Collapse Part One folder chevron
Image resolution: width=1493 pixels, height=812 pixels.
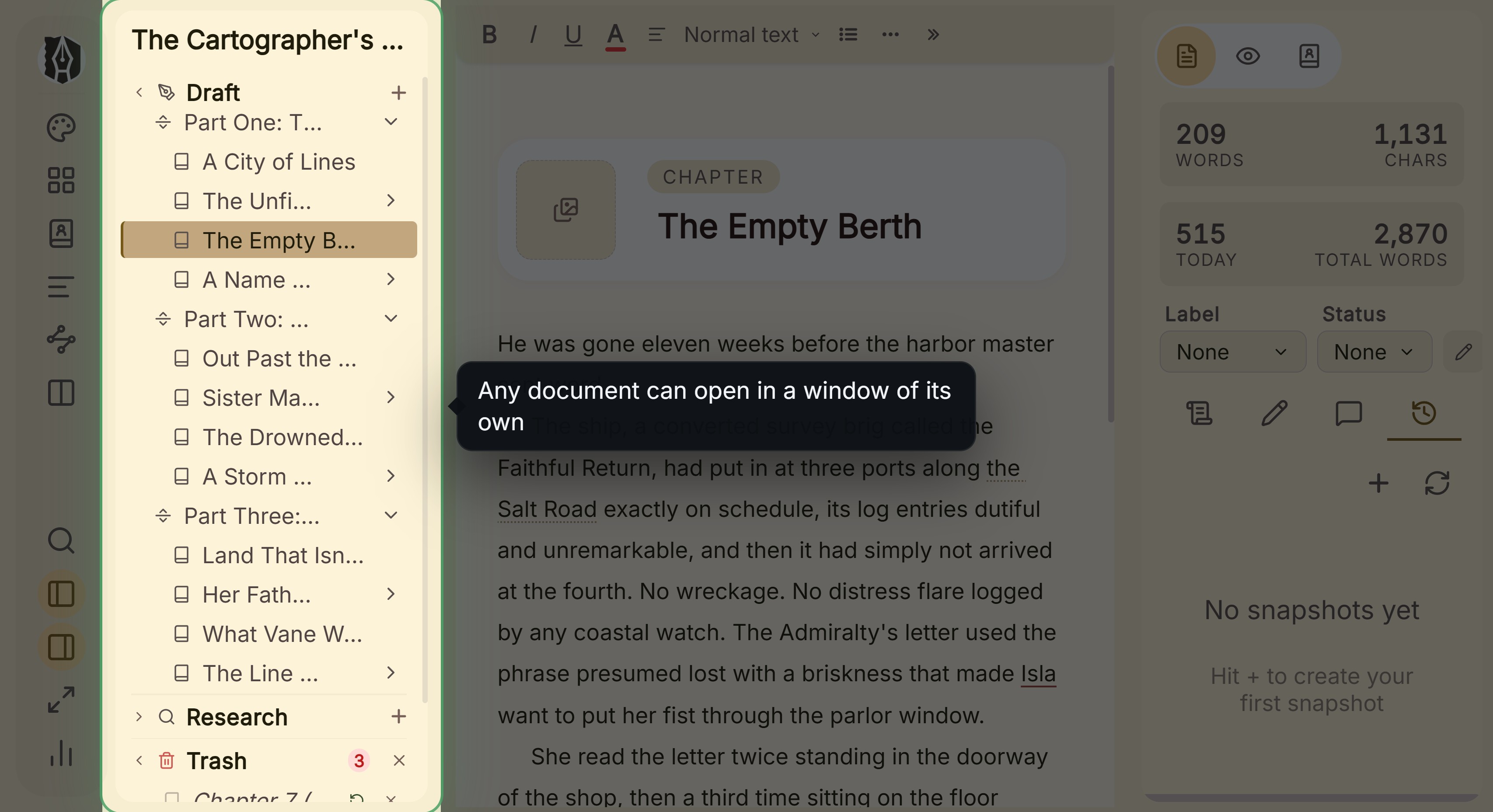tap(391, 122)
